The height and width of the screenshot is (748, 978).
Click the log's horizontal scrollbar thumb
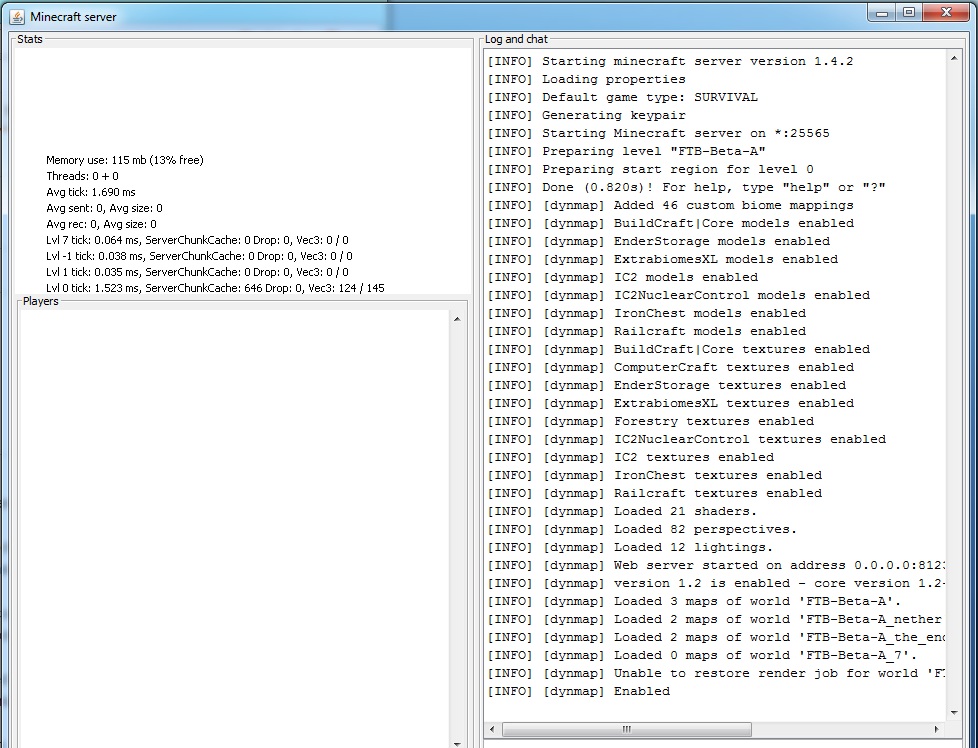point(629,729)
